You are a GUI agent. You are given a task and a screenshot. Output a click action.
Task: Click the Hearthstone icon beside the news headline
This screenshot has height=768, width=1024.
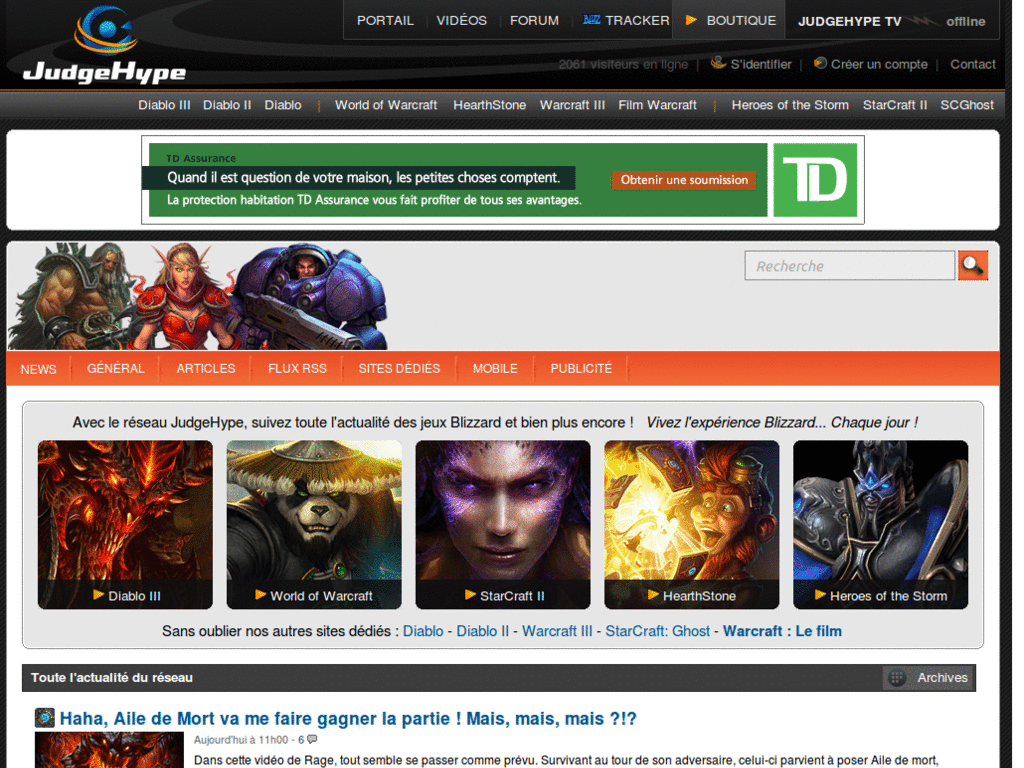44,718
